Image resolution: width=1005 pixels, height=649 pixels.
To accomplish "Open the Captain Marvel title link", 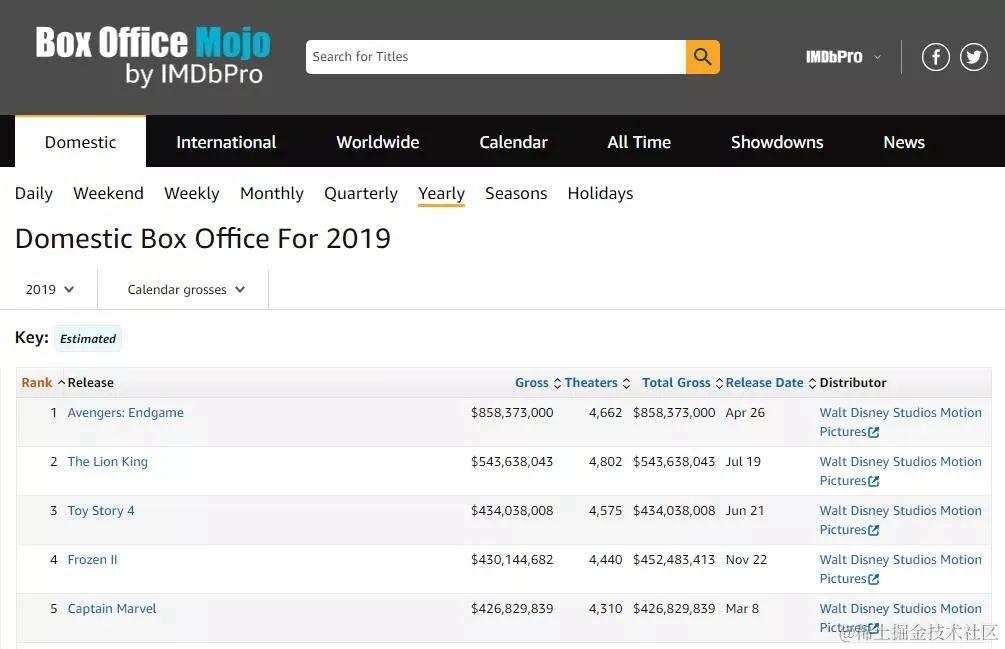I will point(112,609).
